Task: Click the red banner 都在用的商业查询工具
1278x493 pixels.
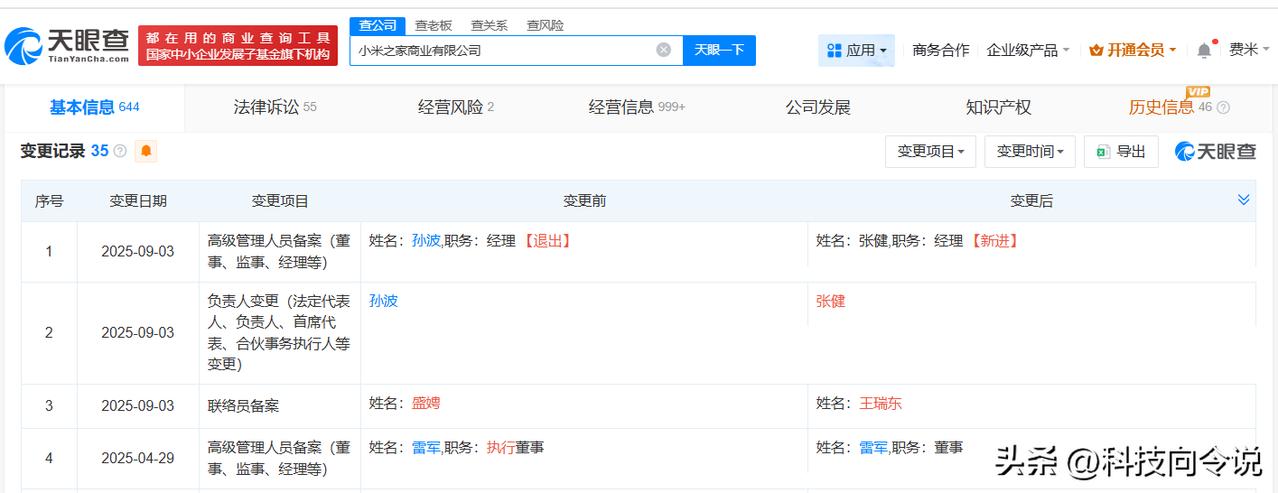Action: pyautogui.click(x=237, y=45)
